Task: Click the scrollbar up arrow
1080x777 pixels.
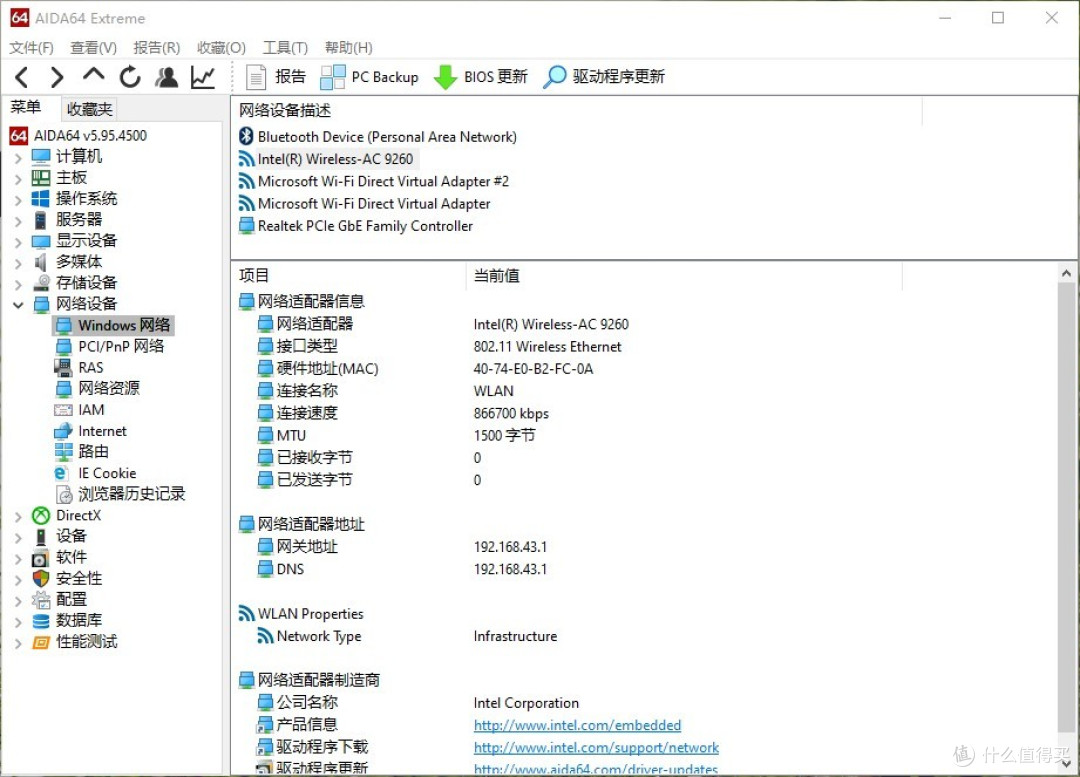Action: (x=1066, y=273)
